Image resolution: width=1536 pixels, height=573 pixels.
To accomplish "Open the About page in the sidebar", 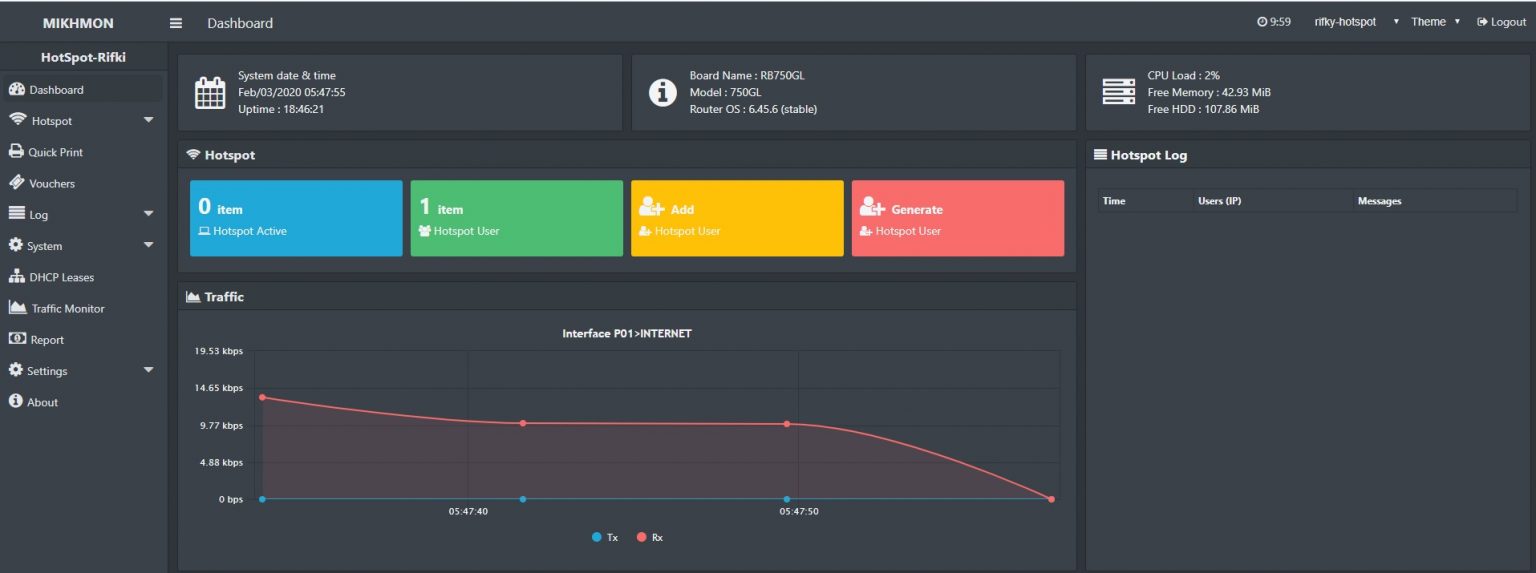I will [83, 401].
